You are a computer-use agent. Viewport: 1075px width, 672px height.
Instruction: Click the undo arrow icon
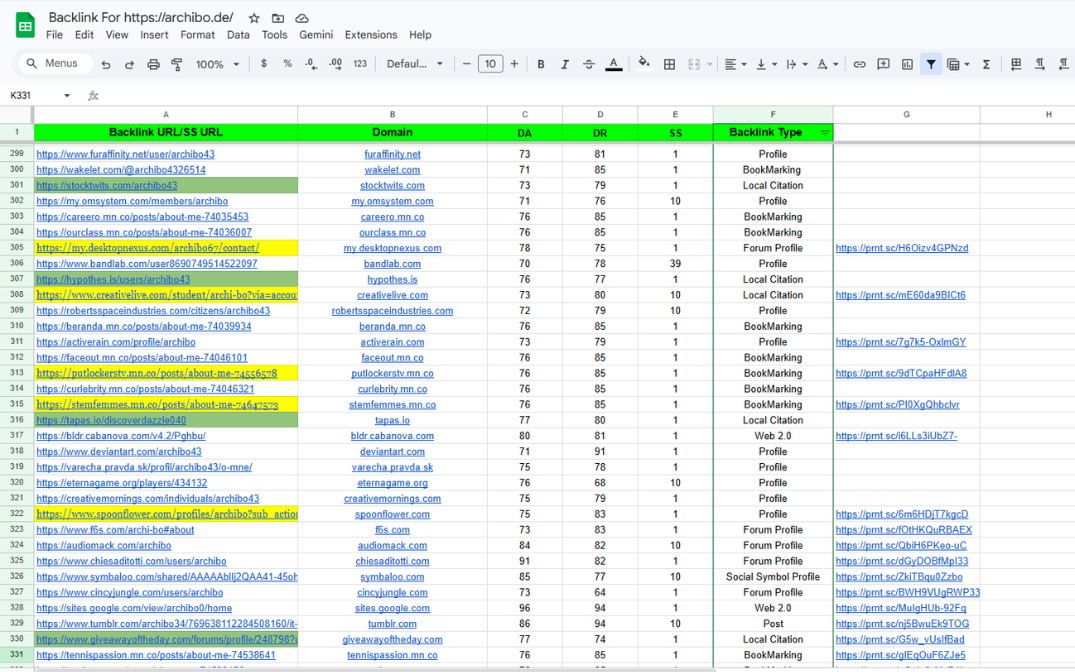coord(106,64)
